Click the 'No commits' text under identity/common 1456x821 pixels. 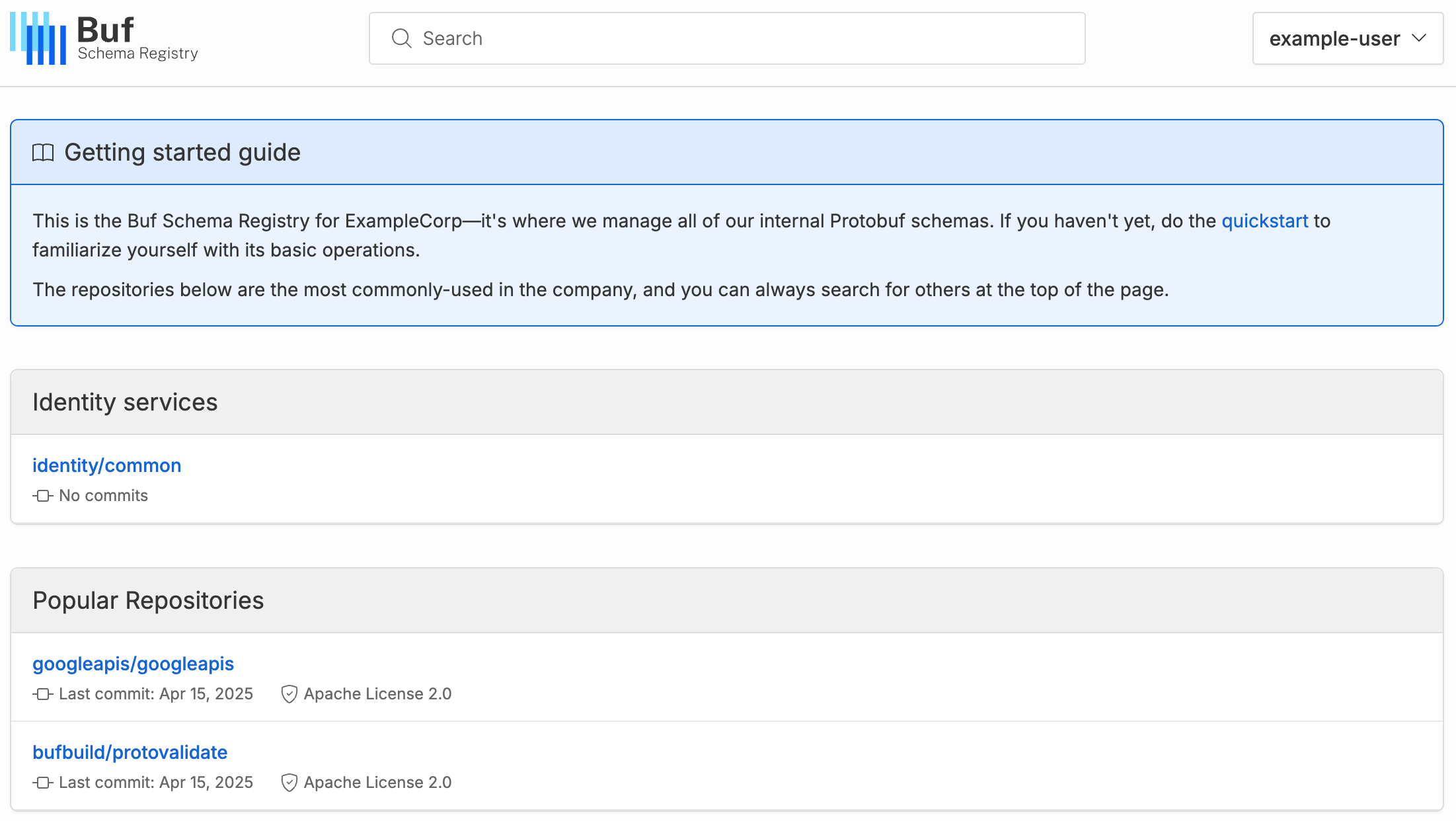coord(103,496)
